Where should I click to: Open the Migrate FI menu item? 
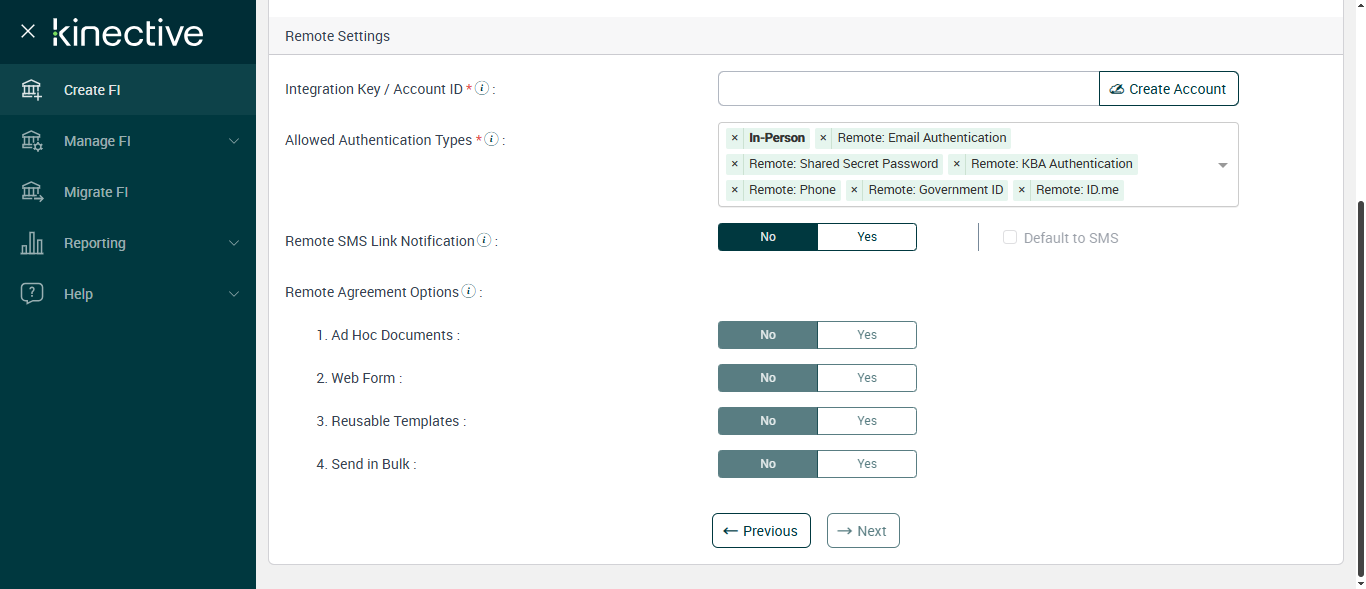(x=96, y=192)
